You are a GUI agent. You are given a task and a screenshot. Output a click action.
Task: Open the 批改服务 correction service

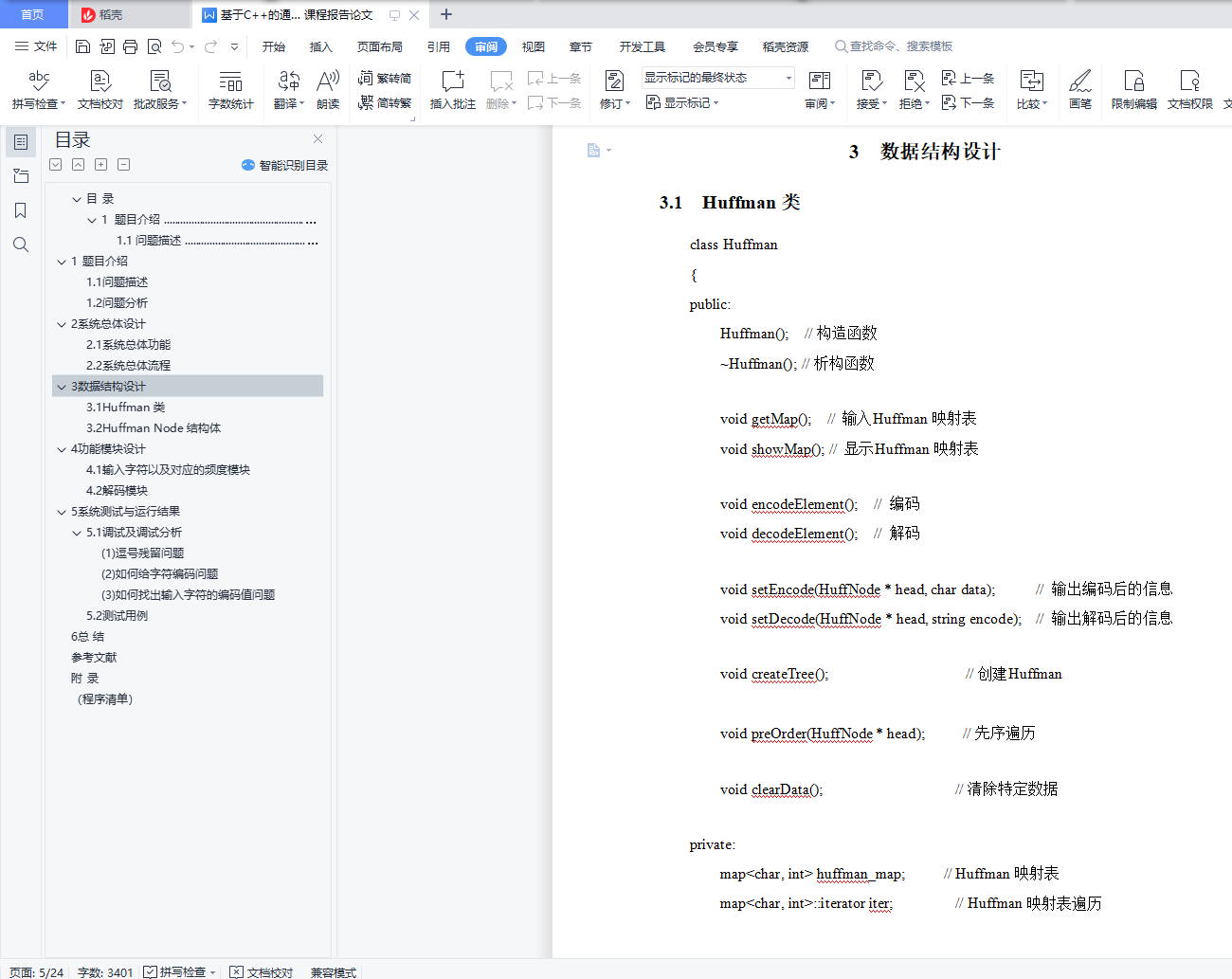coord(160,90)
